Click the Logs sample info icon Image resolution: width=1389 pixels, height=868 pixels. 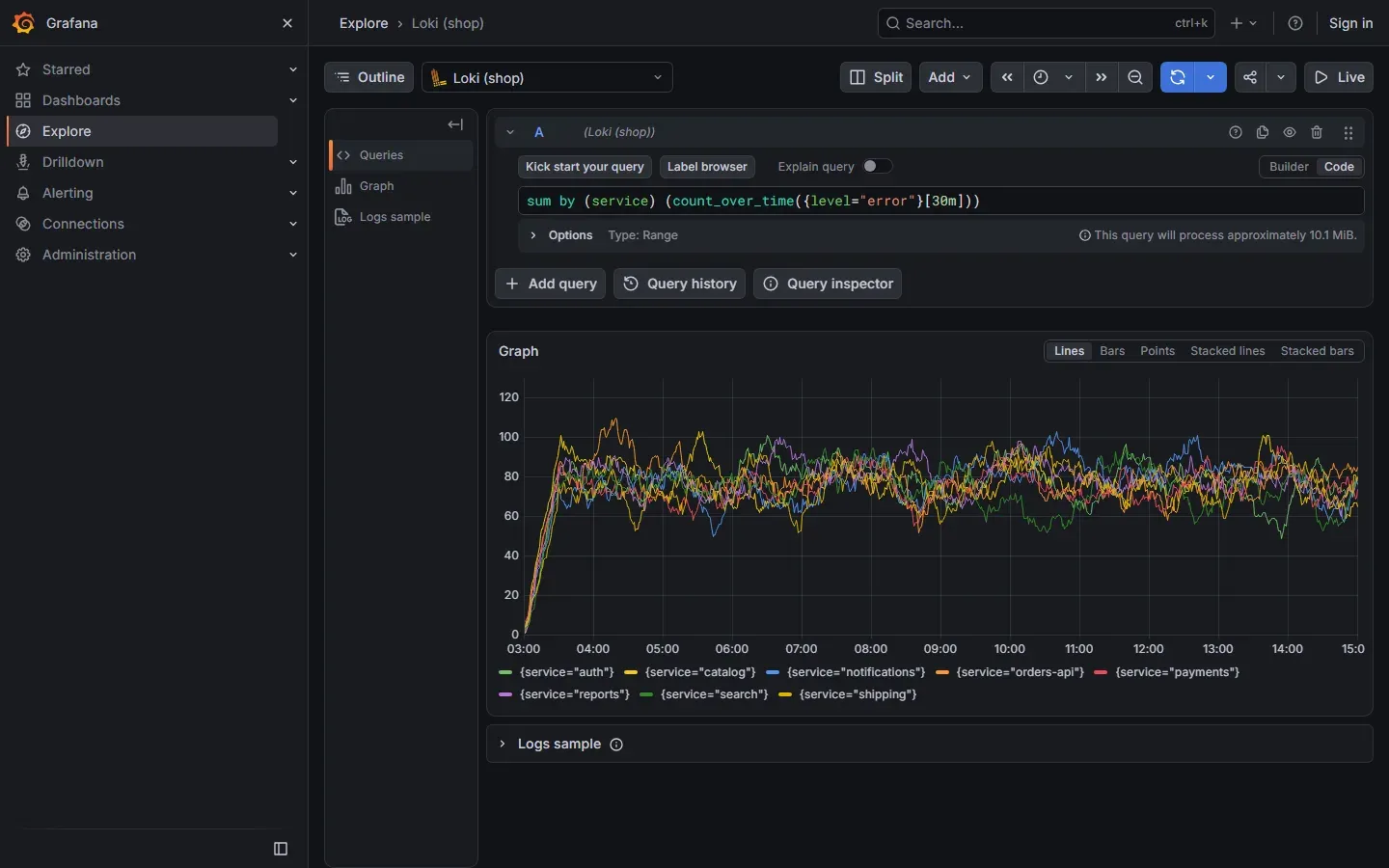click(x=616, y=745)
